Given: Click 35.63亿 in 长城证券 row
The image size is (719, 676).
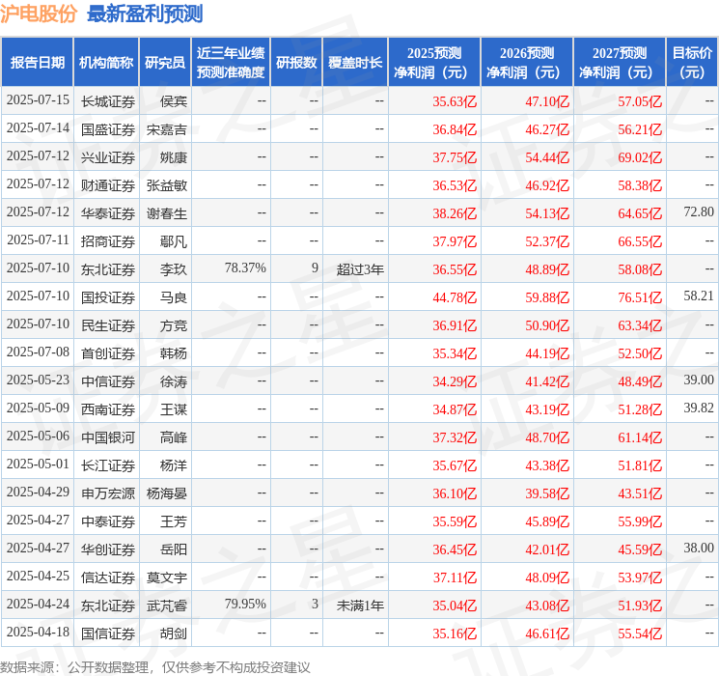Looking at the screenshot, I should pyautogui.click(x=454, y=101).
